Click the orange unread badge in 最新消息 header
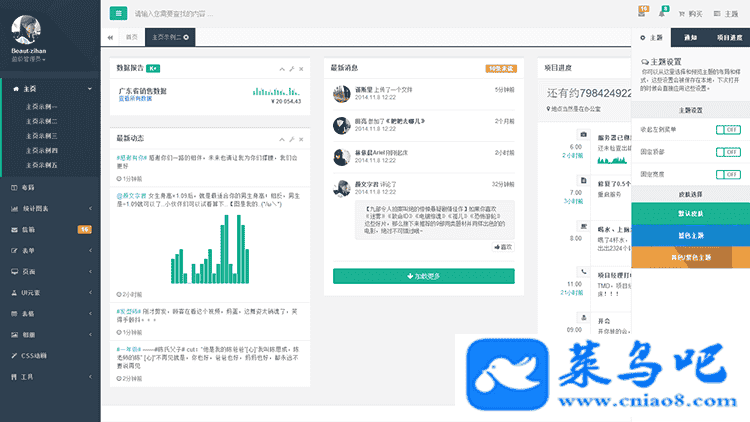Screen dimensions: 750x422 click(x=501, y=68)
